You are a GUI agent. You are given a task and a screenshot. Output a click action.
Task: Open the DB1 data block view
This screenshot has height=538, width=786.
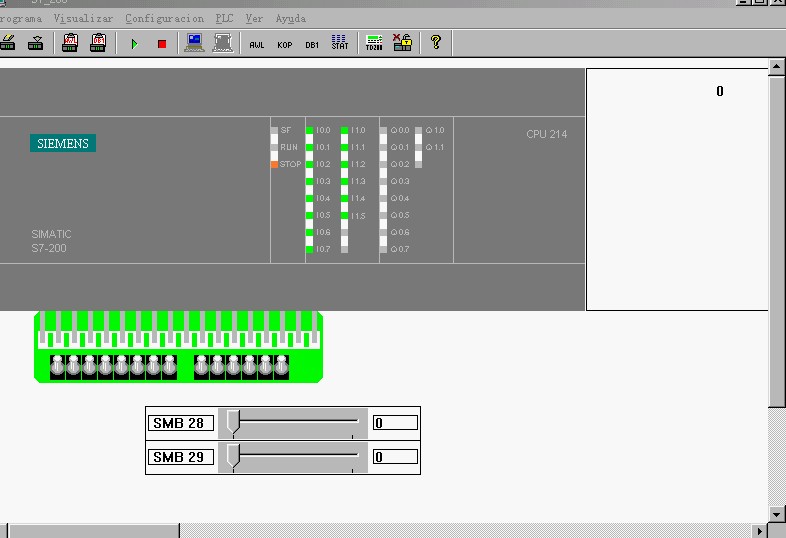(x=312, y=45)
